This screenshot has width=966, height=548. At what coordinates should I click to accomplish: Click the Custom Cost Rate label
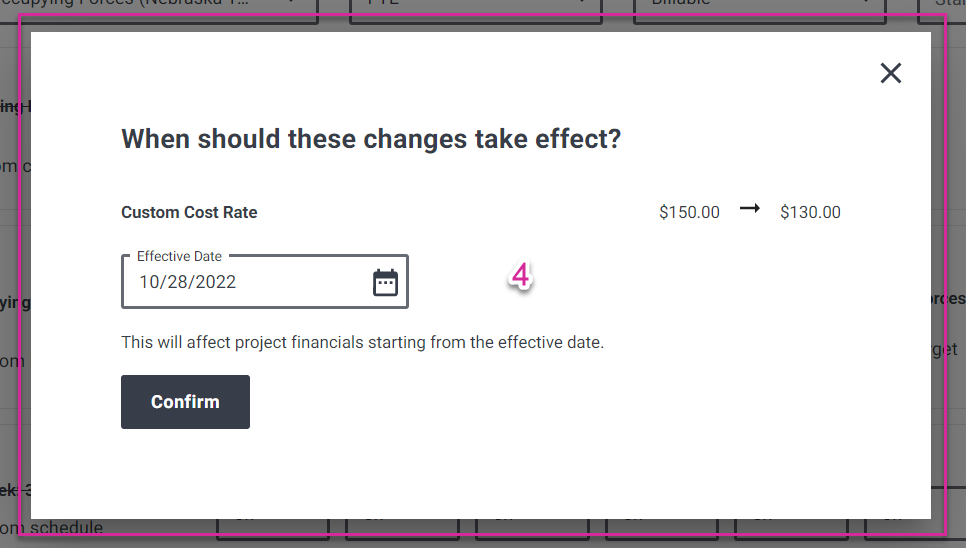189,212
